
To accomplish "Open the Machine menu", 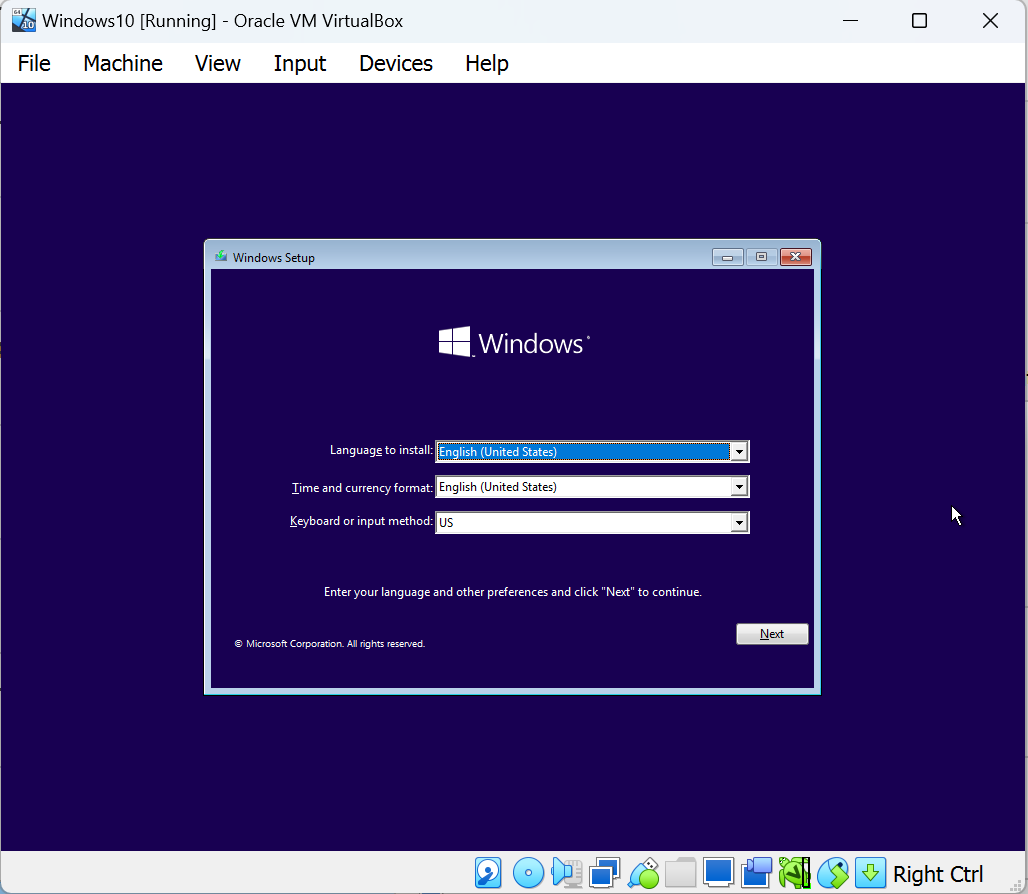I will pos(123,64).
